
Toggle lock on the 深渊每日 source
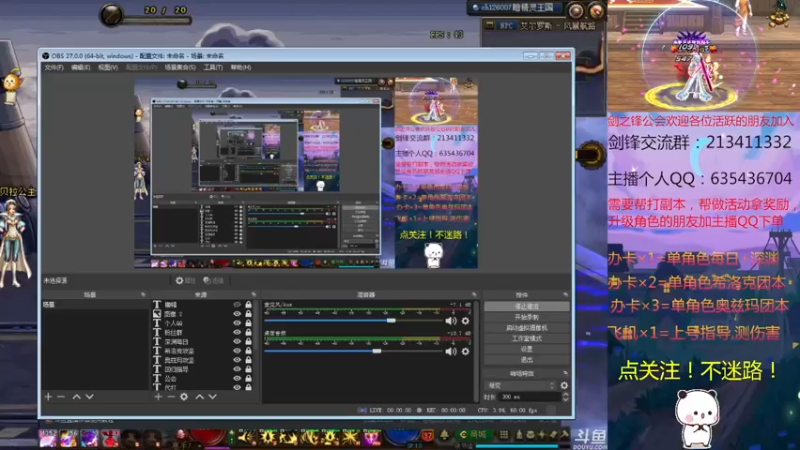(x=248, y=341)
